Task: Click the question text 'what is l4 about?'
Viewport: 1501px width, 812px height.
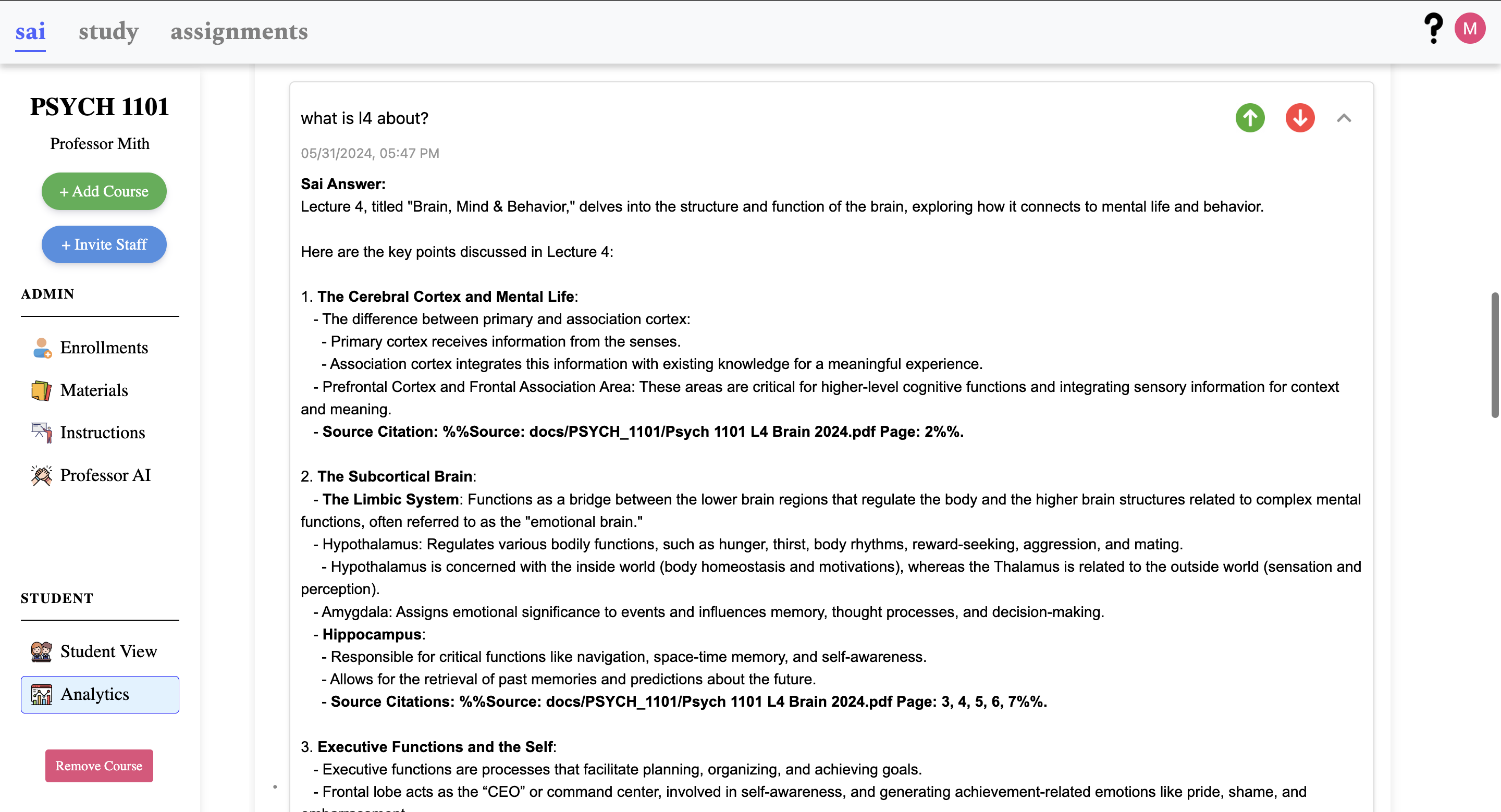Action: pyautogui.click(x=365, y=118)
